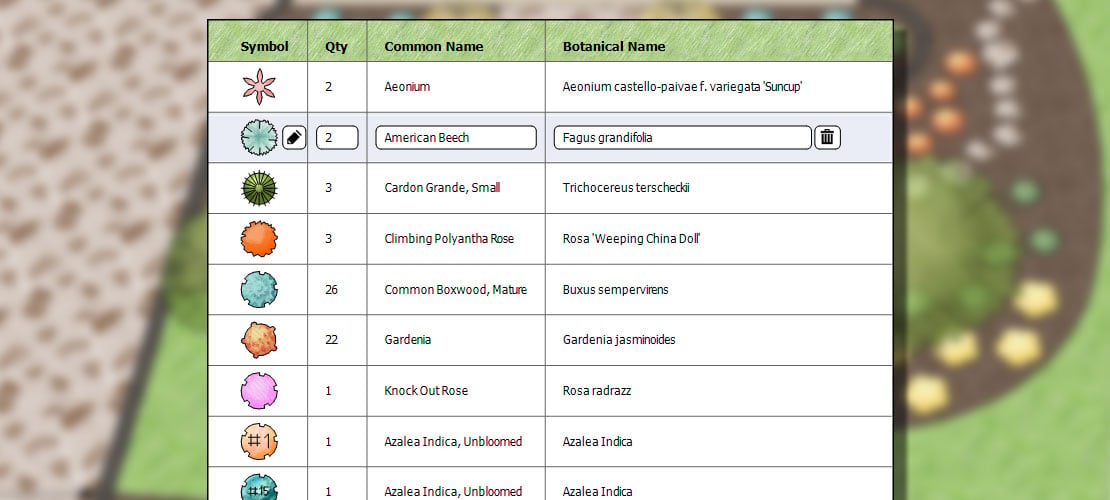The image size is (1110, 500).
Task: Select the Aeonium castello-paivae botanical name
Action: (x=682, y=87)
